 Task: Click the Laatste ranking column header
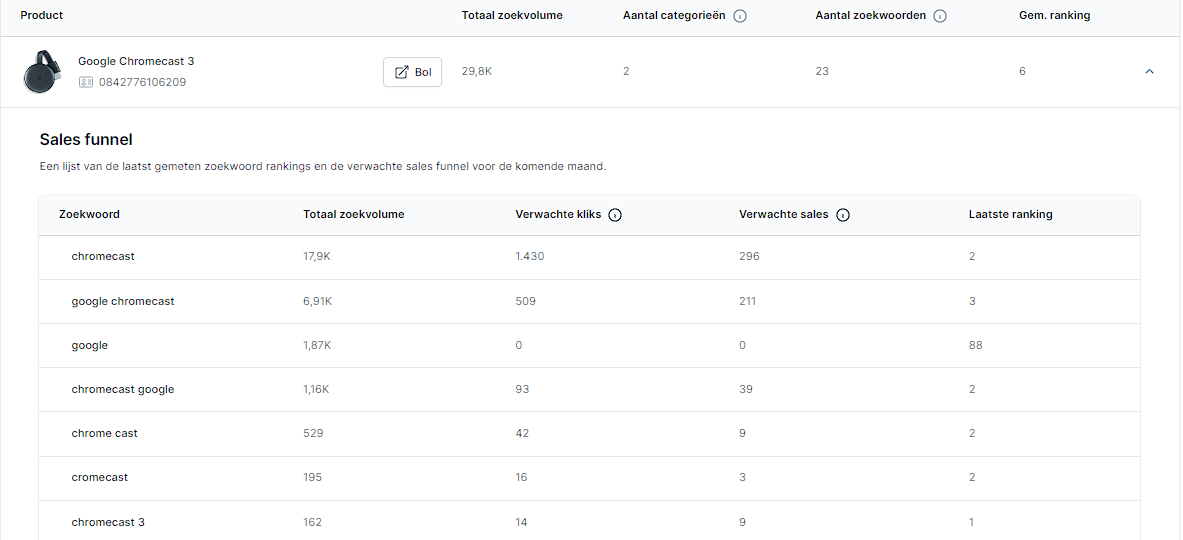1010,214
